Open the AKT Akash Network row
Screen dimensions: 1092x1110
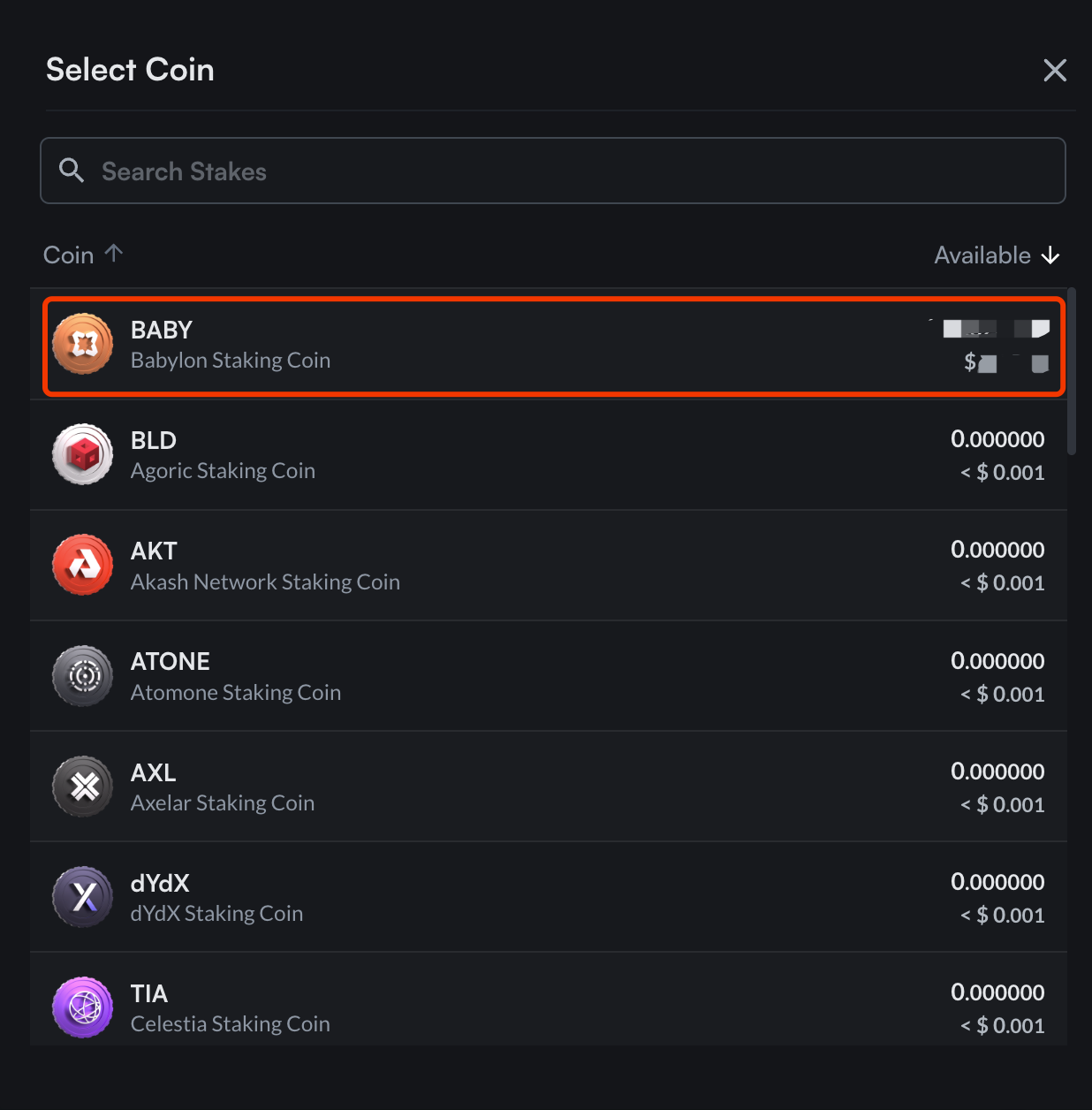pyautogui.click(x=442, y=565)
